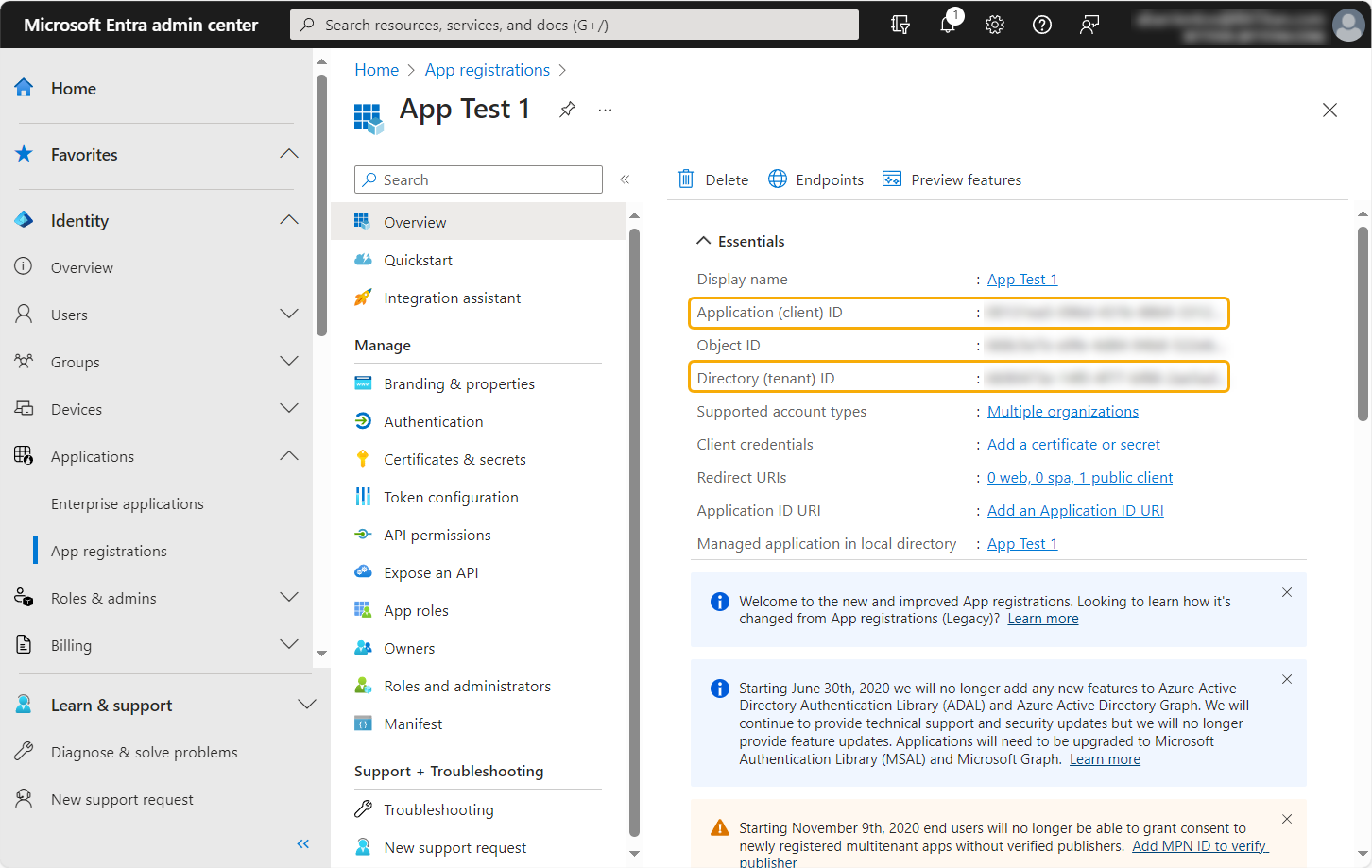
Task: Expand Roles & admins section
Action: (x=288, y=597)
